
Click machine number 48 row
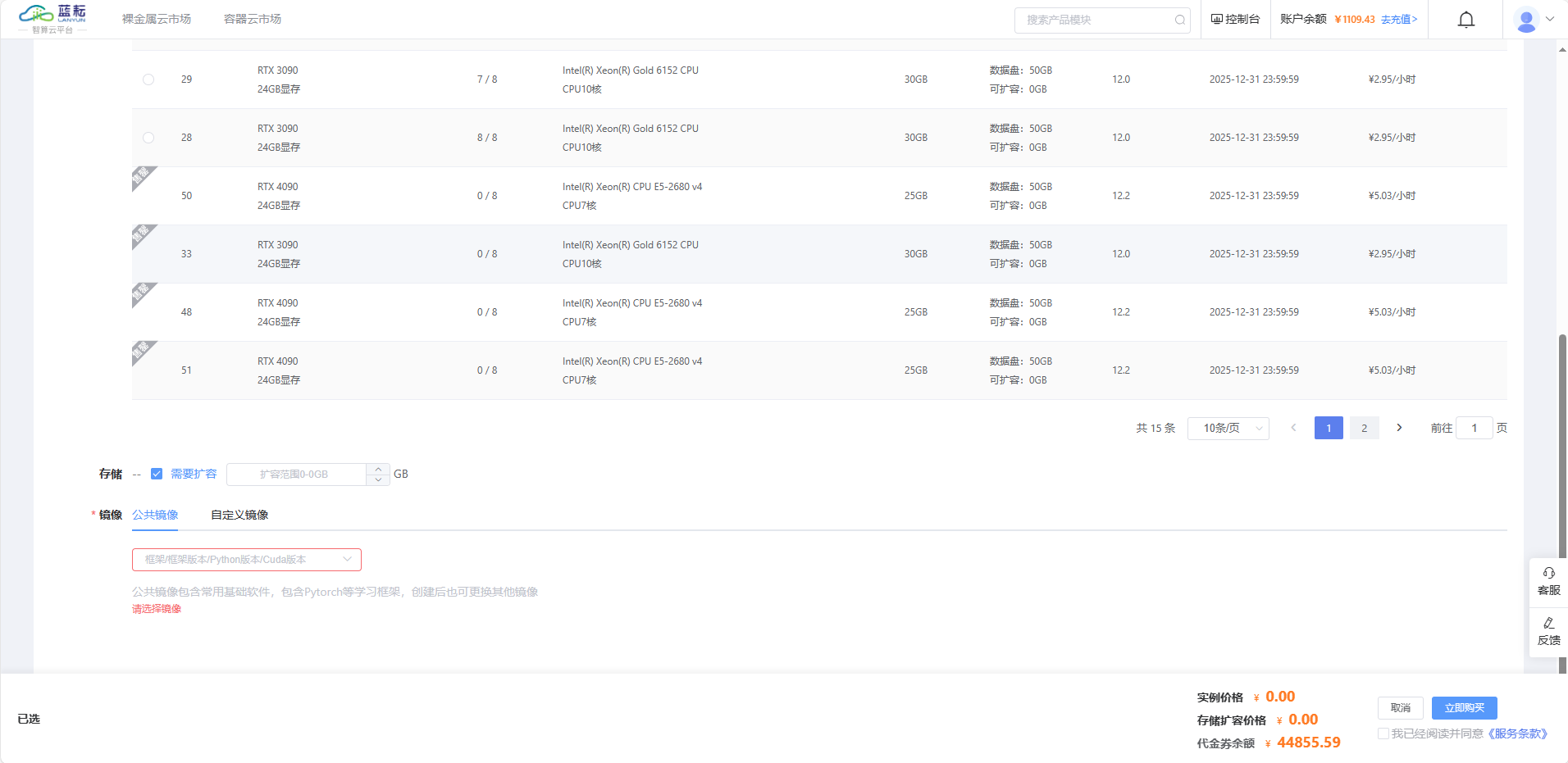[819, 312]
